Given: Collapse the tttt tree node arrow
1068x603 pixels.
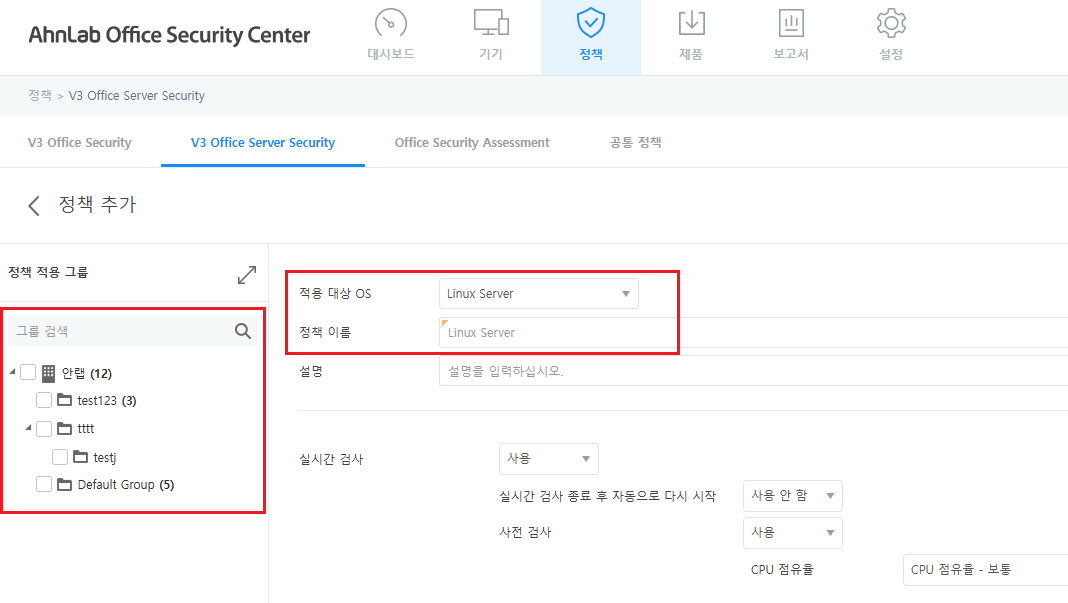Looking at the screenshot, I should click(28, 428).
